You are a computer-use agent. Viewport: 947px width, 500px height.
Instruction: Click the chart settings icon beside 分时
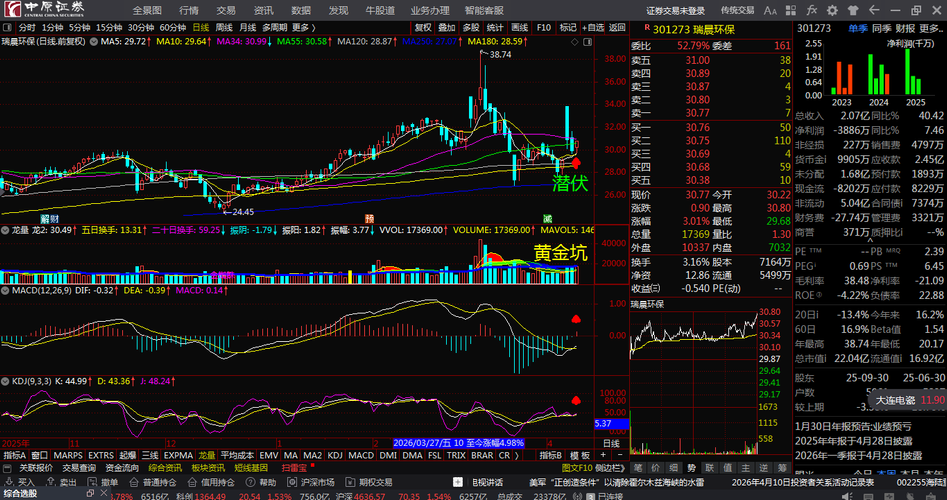8,27
